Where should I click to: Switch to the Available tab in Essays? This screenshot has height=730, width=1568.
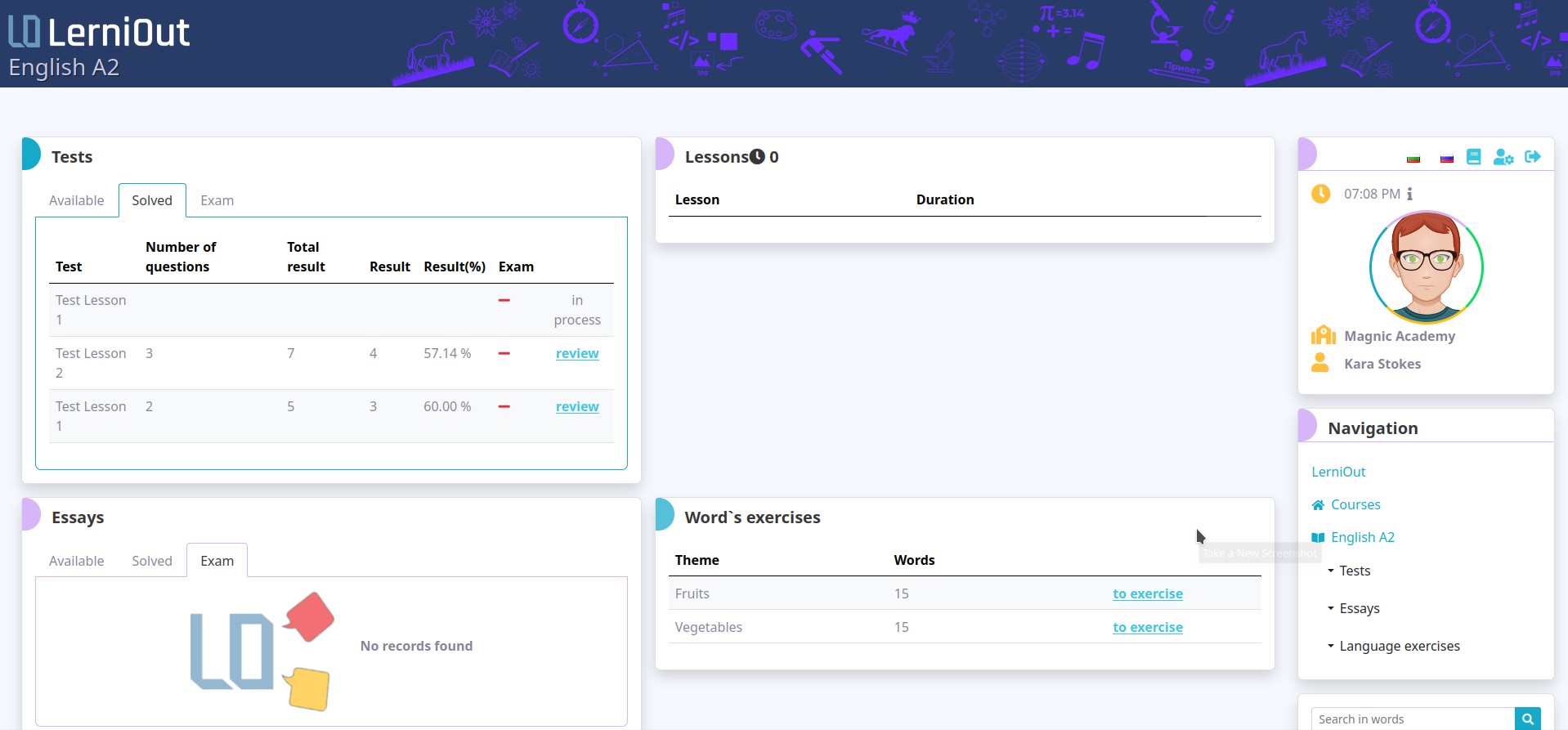click(77, 561)
